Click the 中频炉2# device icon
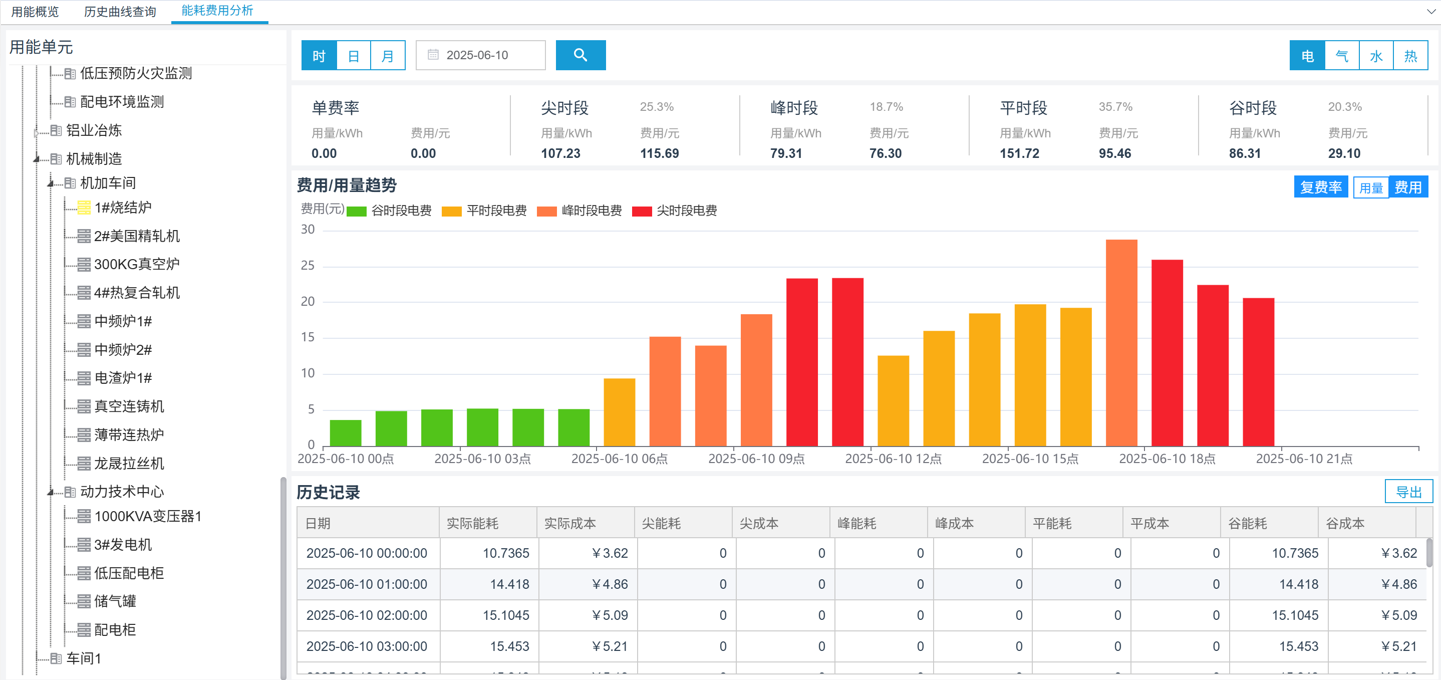Screen dimensions: 1441x680 (84, 350)
